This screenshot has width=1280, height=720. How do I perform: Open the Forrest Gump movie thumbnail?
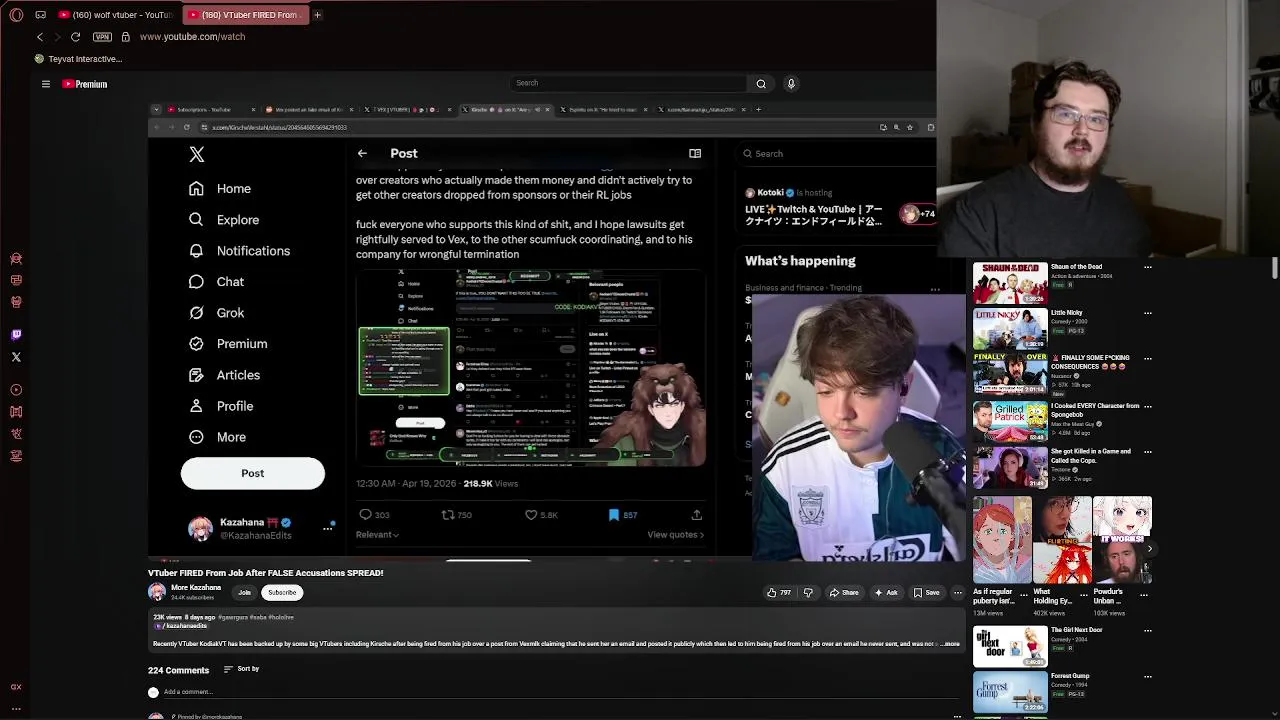click(1010, 692)
